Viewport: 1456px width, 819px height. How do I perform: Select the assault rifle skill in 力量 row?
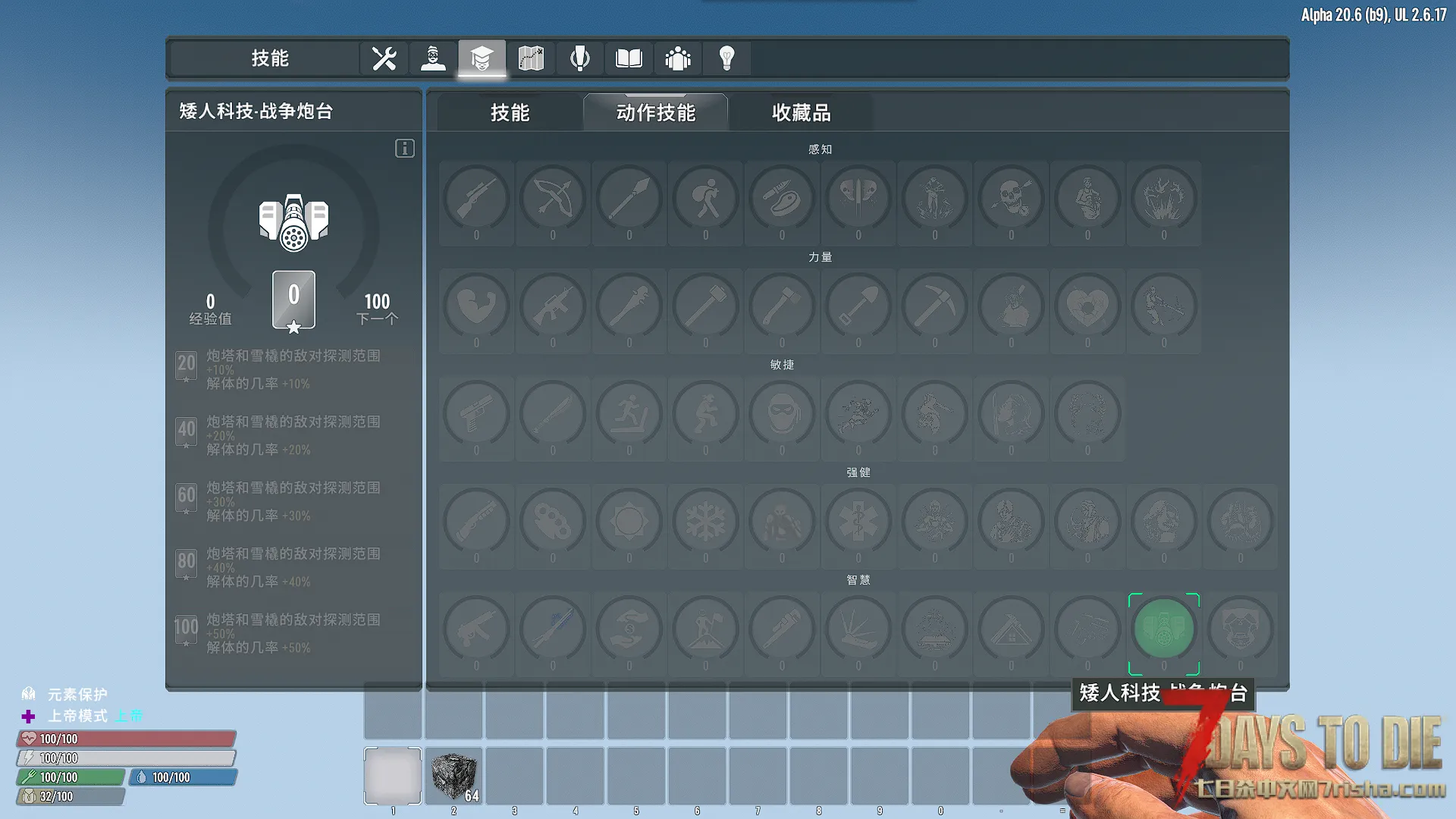point(553,309)
